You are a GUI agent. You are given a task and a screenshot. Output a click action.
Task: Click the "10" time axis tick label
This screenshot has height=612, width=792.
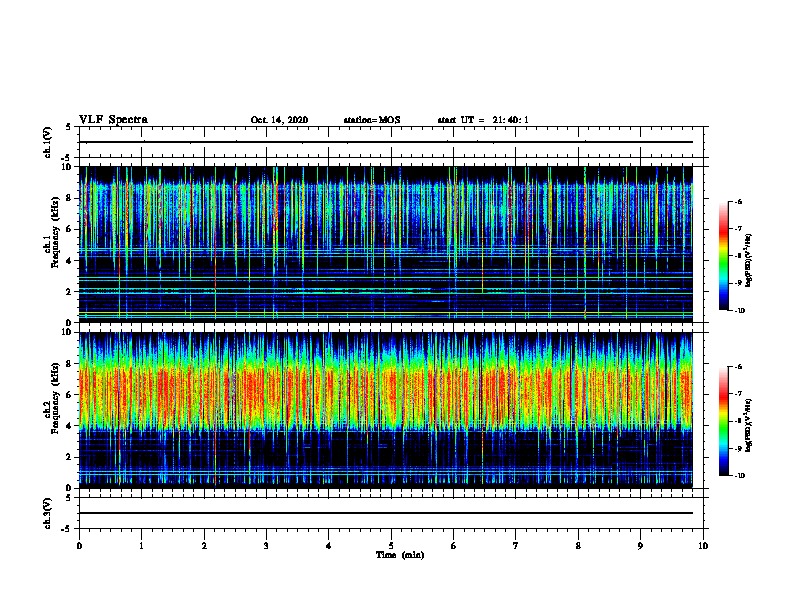click(703, 546)
